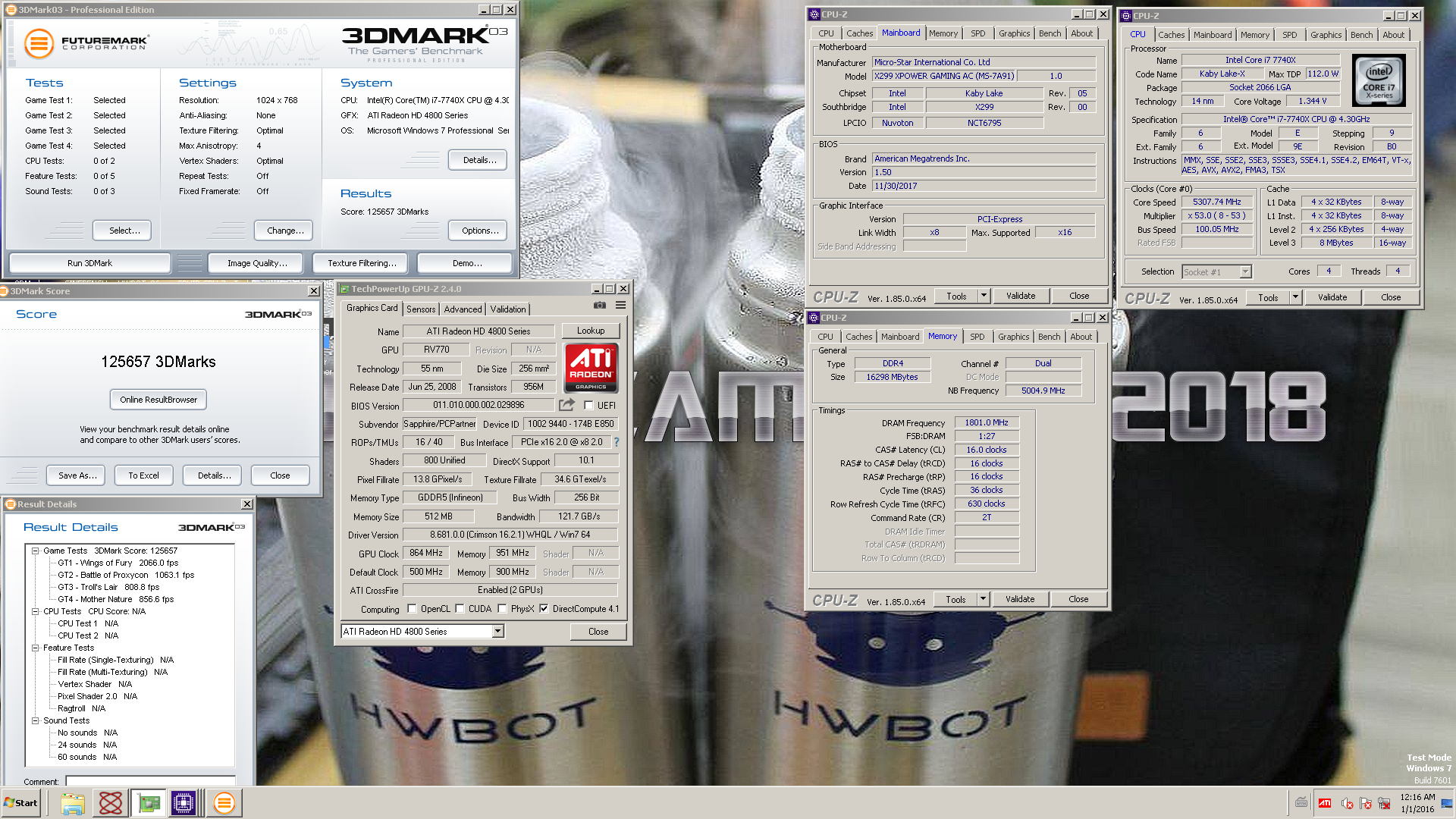Click the system Details button in 3DMark03

coord(479,160)
